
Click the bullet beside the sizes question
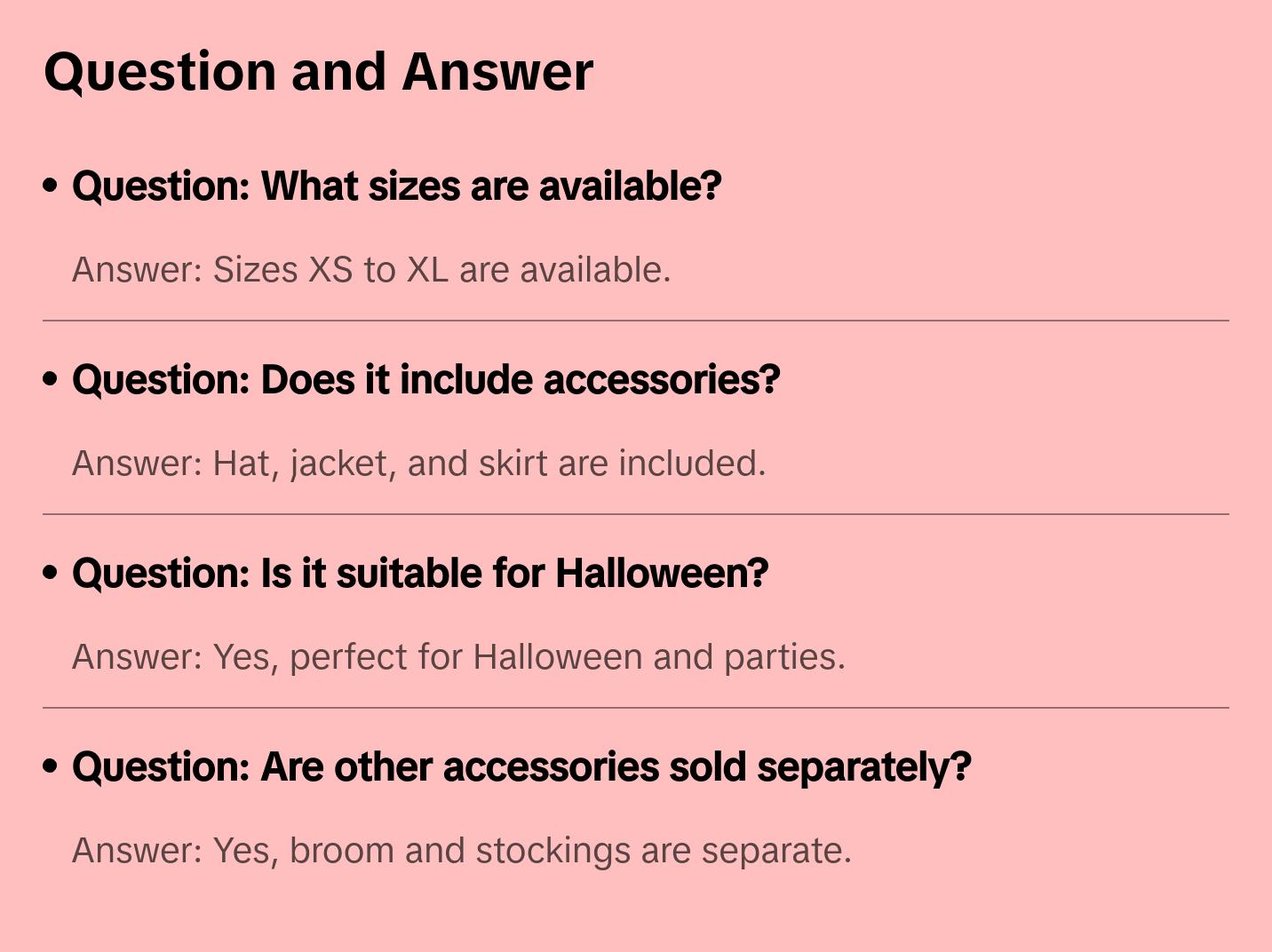coord(51,186)
